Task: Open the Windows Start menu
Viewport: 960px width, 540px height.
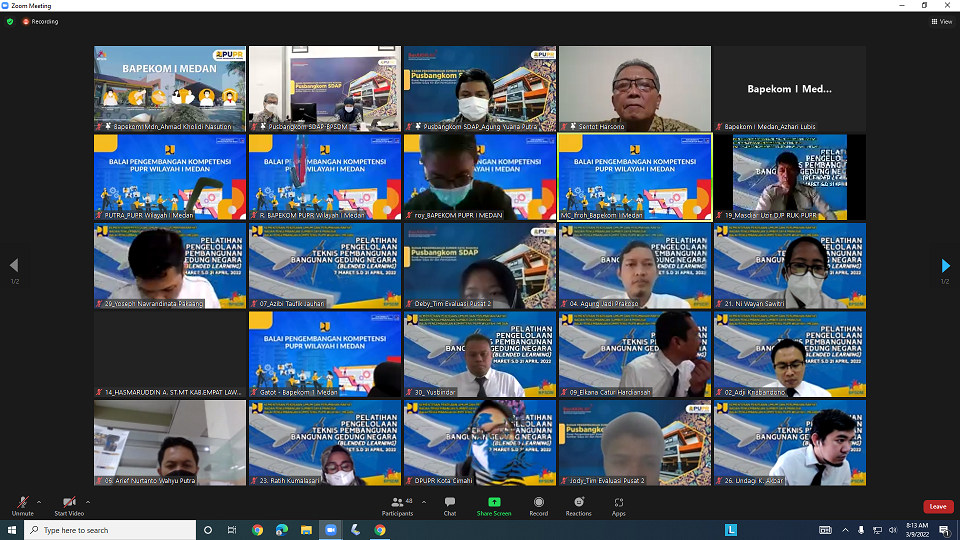Action: [x=12, y=530]
